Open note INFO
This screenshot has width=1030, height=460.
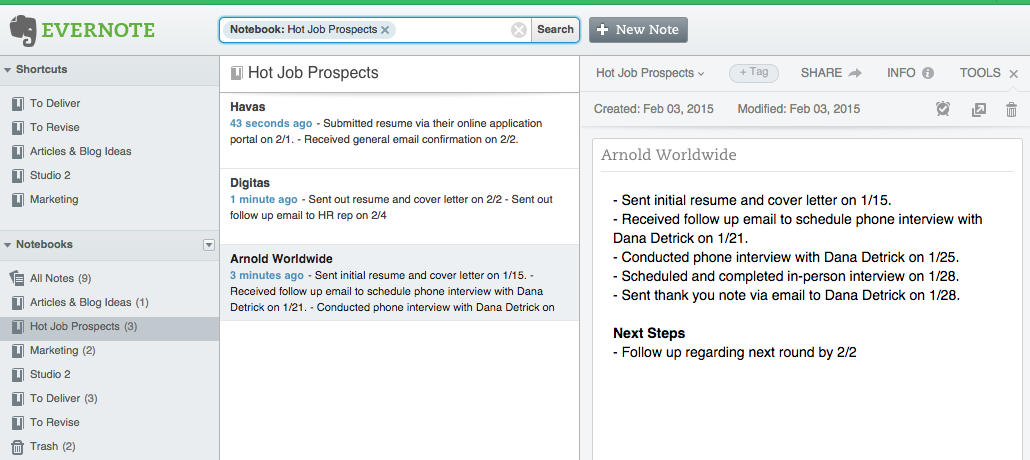(x=901, y=73)
